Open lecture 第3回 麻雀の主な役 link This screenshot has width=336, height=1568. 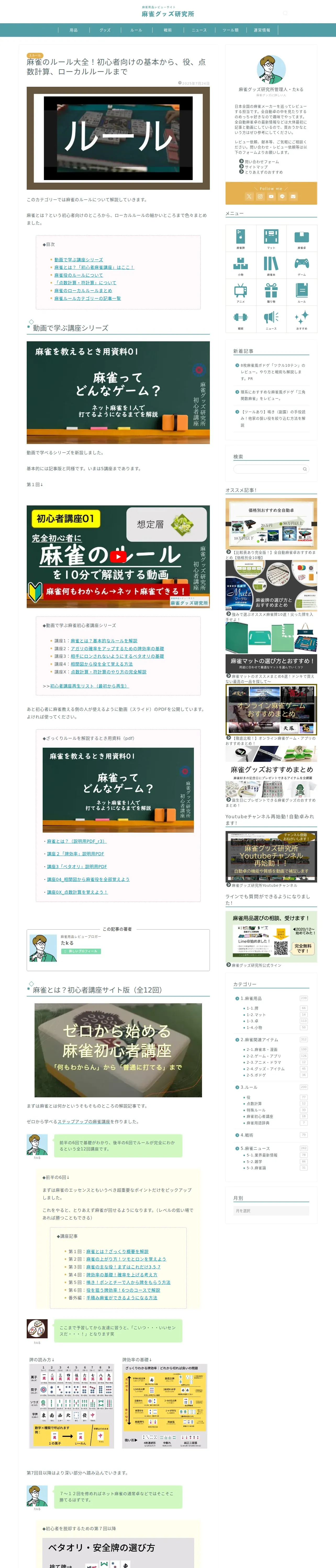click(x=123, y=1267)
